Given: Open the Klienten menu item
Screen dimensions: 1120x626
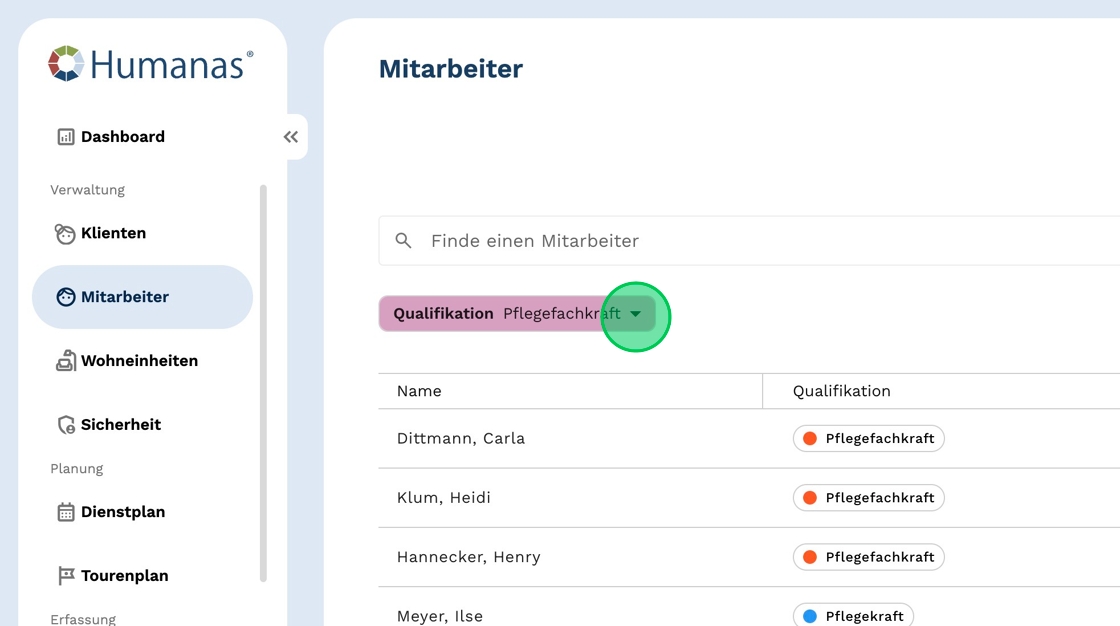Looking at the screenshot, I should click(113, 233).
